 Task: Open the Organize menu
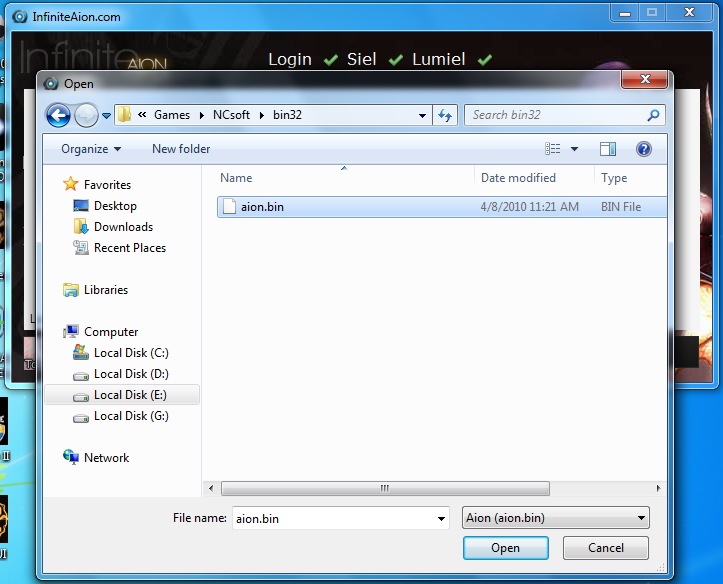(91, 149)
